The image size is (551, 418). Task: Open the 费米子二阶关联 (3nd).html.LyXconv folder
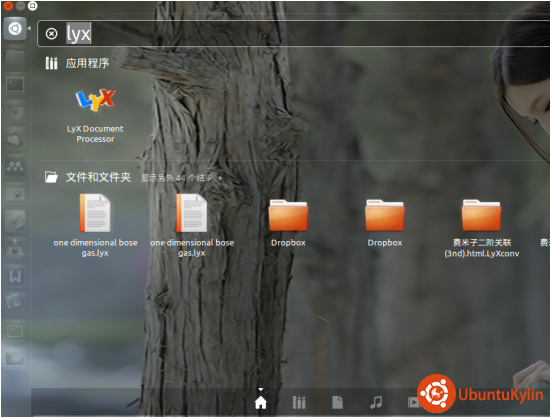click(x=481, y=228)
